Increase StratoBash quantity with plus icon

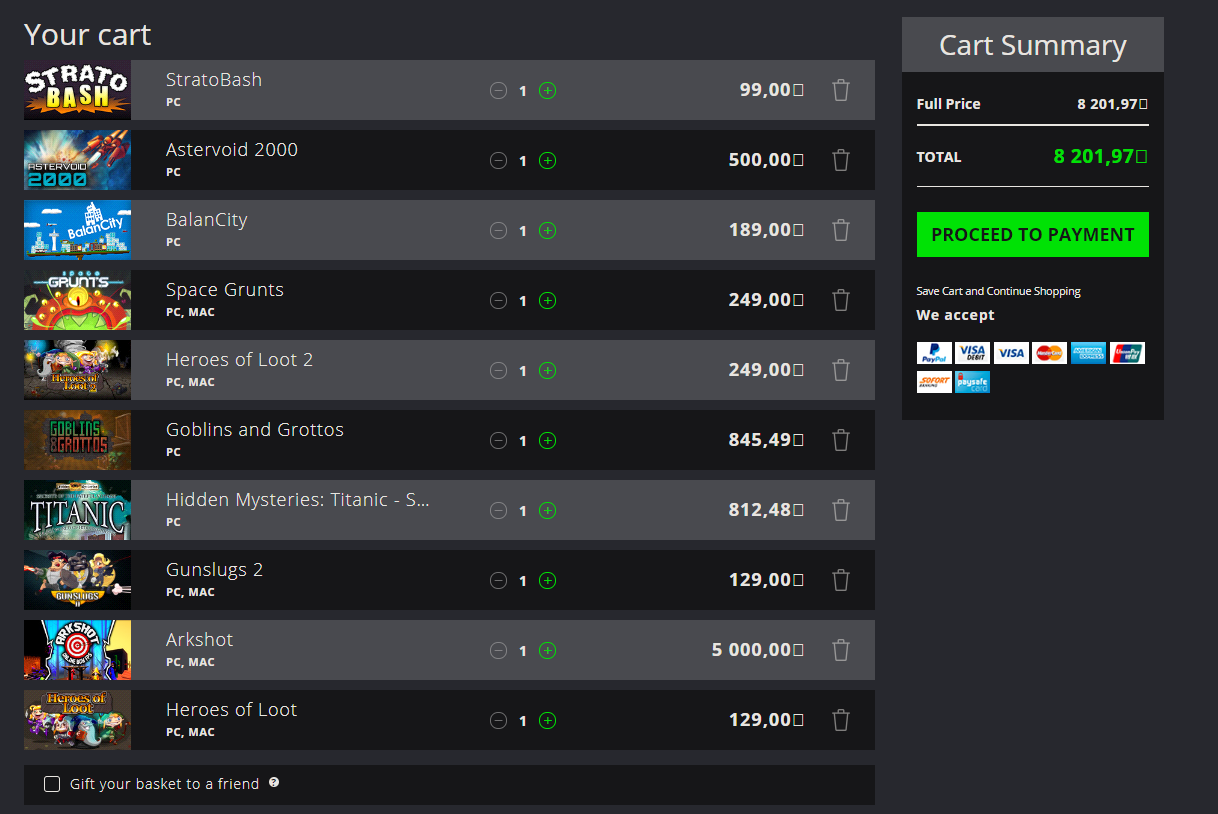coord(547,91)
